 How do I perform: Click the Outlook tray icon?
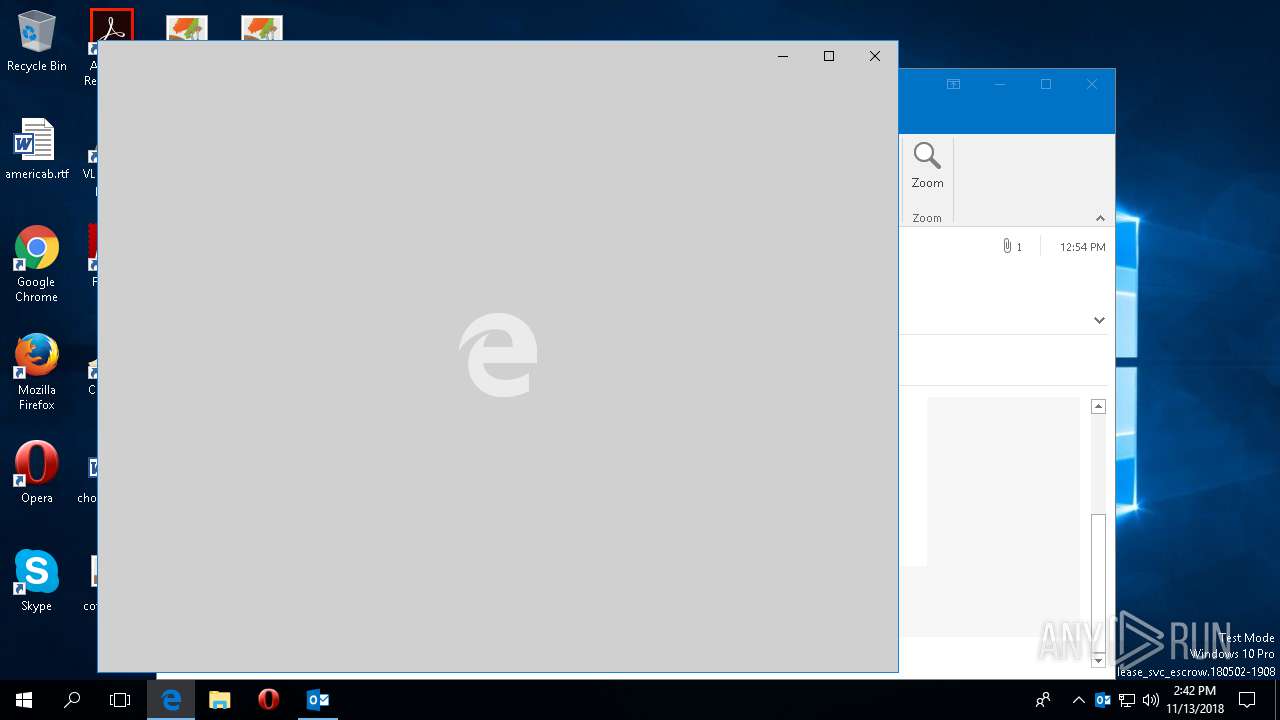[x=1103, y=700]
